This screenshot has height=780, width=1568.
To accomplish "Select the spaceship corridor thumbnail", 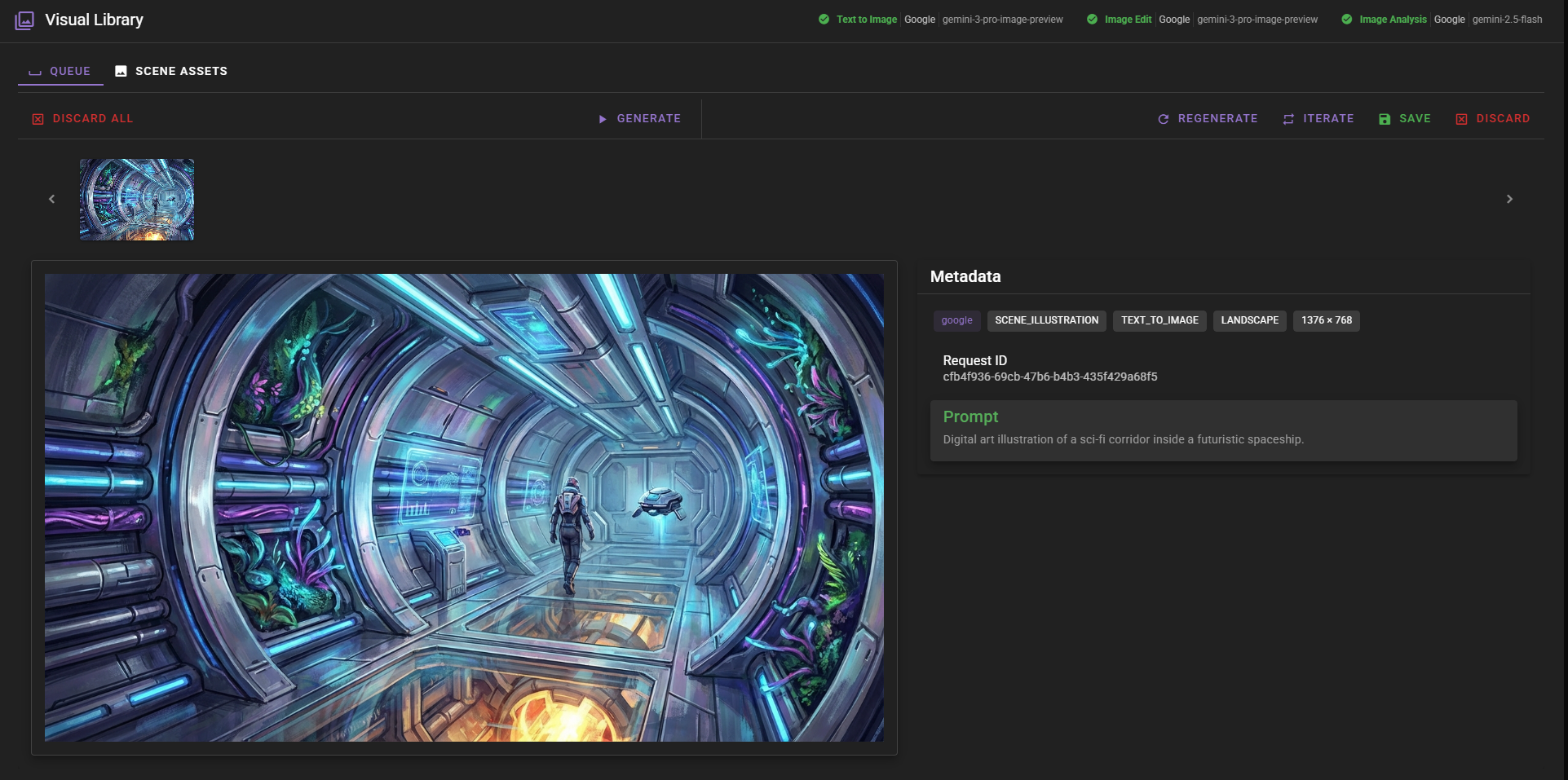I will click(136, 199).
